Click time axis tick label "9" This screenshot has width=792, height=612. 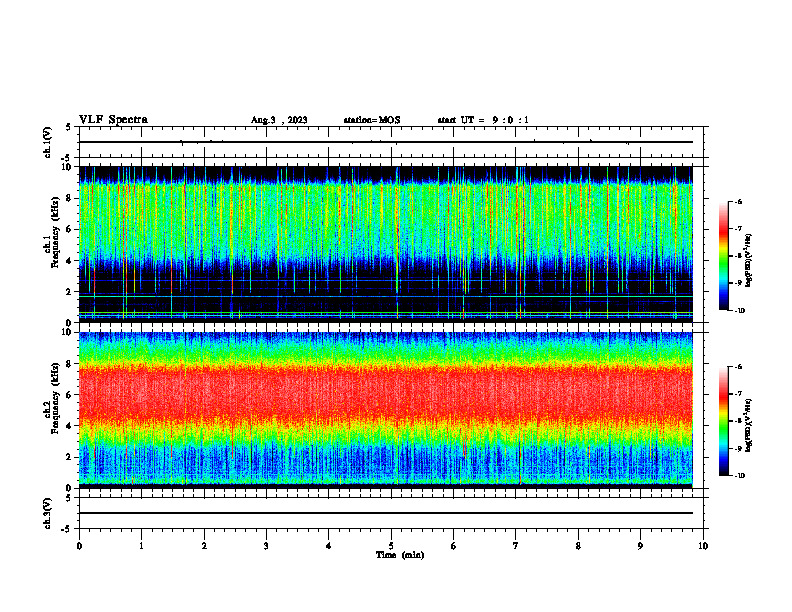coord(640,546)
